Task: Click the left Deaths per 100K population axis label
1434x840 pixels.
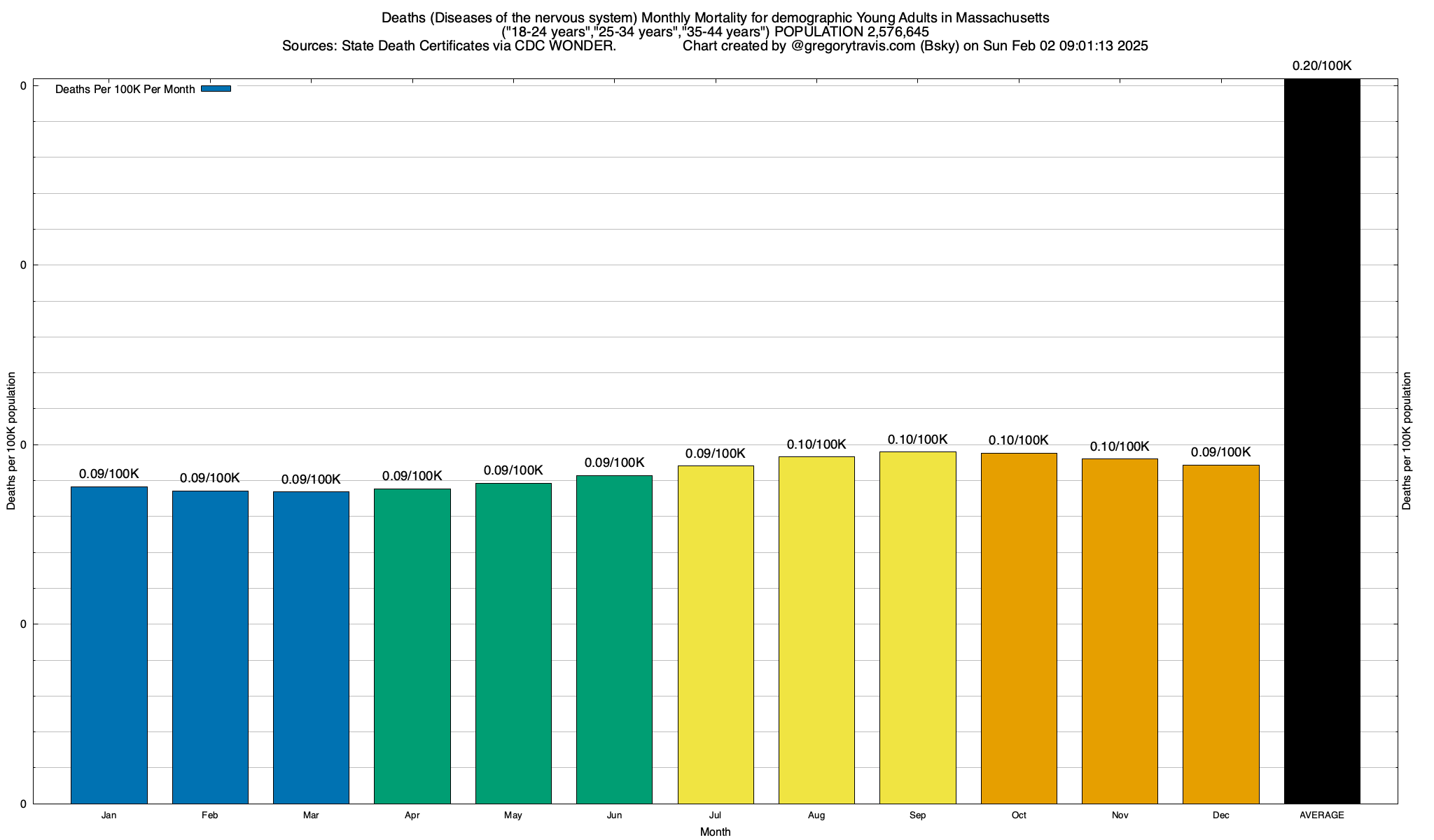Action: point(11,441)
